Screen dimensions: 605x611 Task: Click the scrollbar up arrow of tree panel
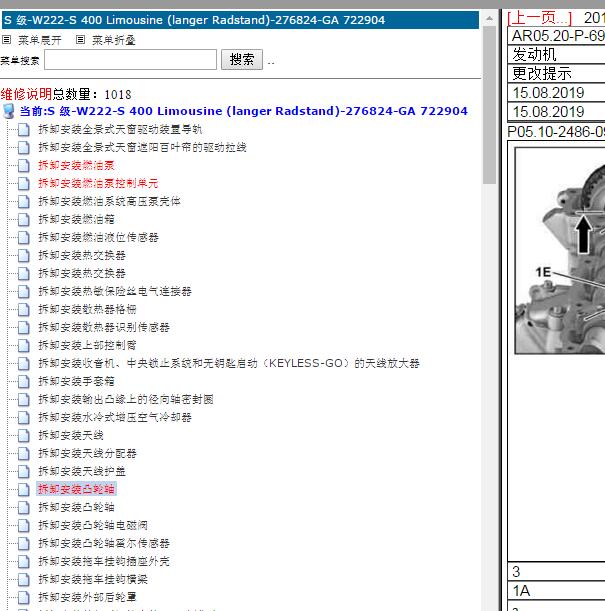click(x=489, y=18)
